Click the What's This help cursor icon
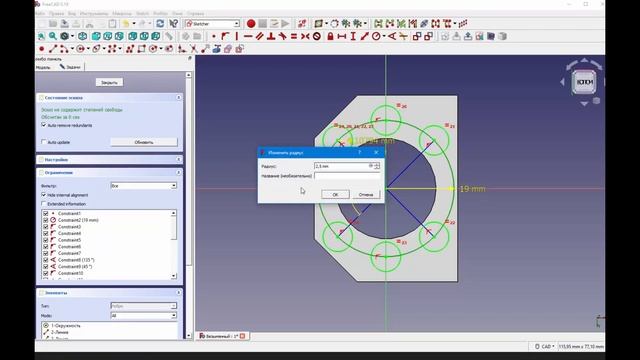This screenshot has height=360, width=640. (x=173, y=24)
